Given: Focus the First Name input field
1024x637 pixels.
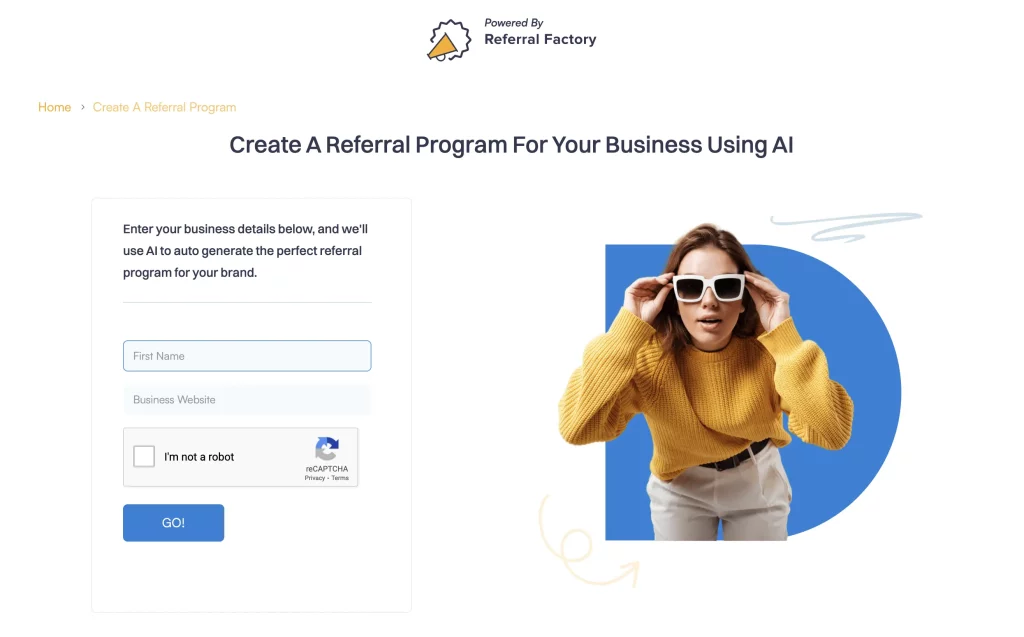Looking at the screenshot, I should pyautogui.click(x=247, y=356).
